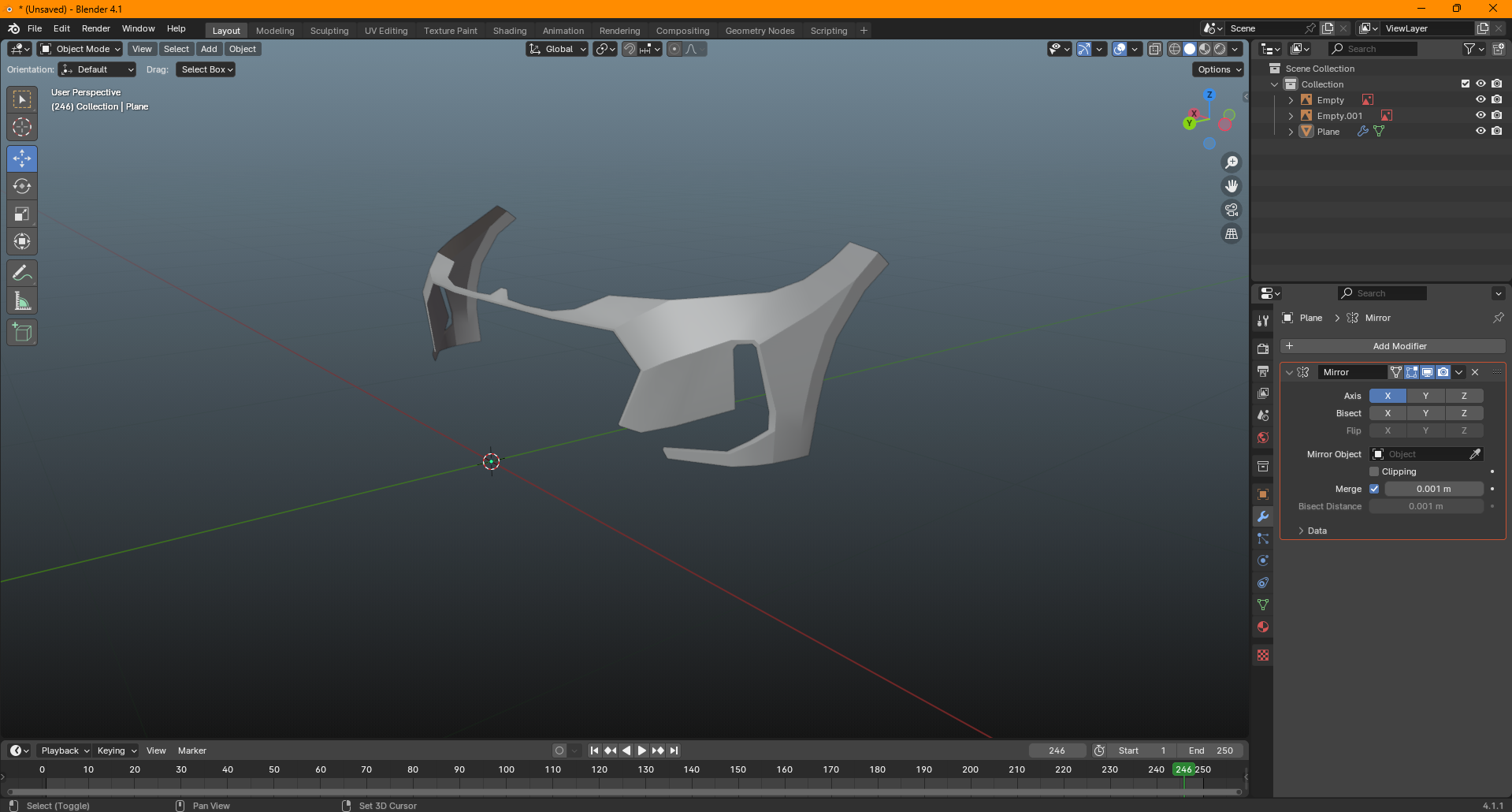This screenshot has width=1512, height=812.
Task: Open the File menu
Action: click(x=35, y=28)
